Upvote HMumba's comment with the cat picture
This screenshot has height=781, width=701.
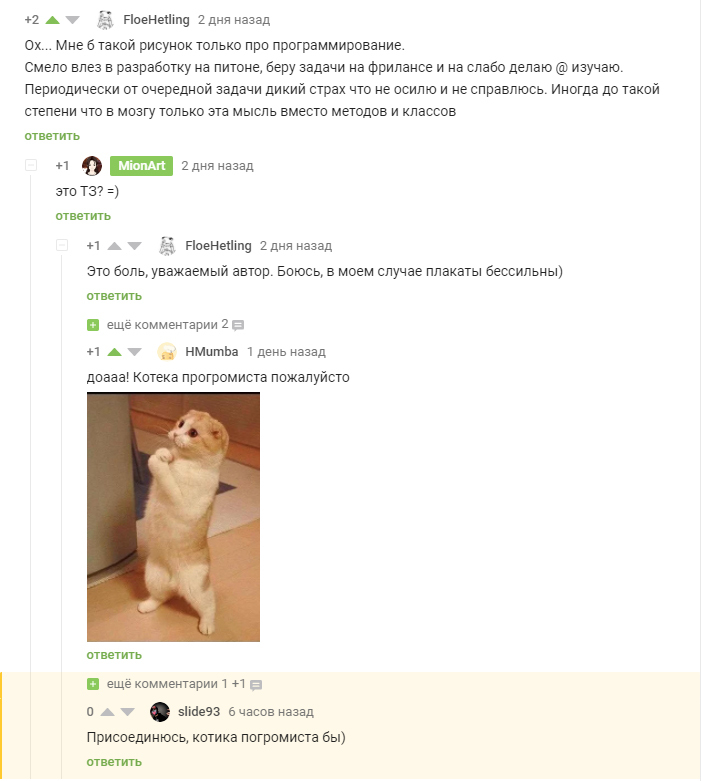point(115,352)
